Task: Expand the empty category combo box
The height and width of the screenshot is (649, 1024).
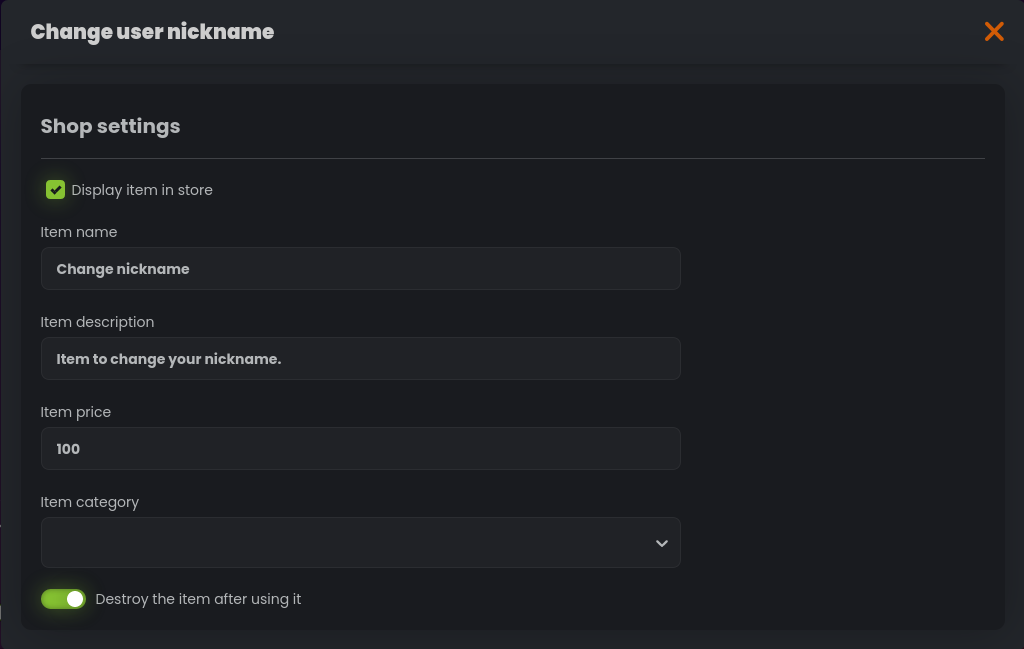Action: (360, 542)
